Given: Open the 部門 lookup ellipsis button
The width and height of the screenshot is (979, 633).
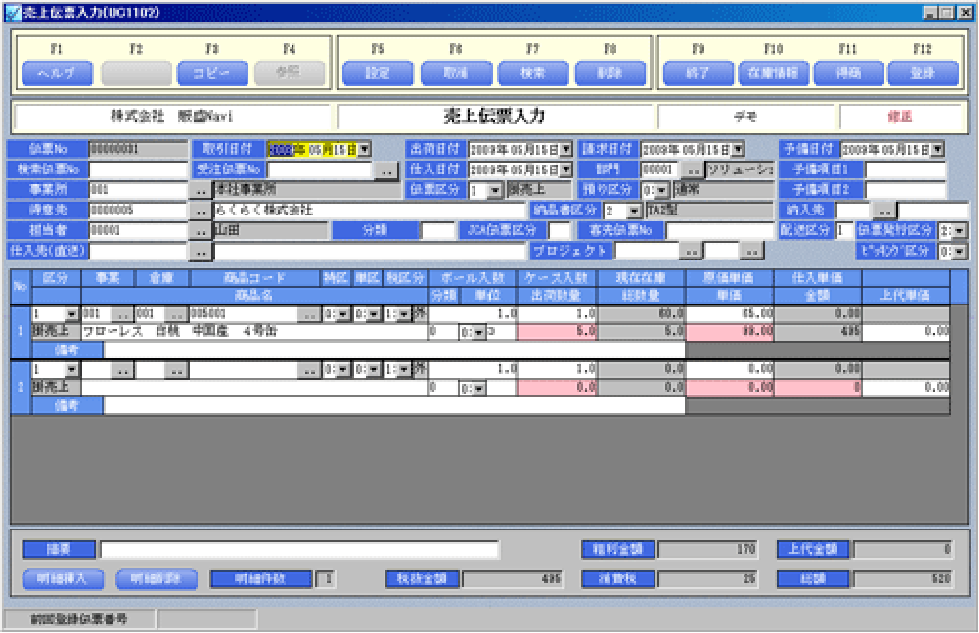Looking at the screenshot, I should [692, 170].
